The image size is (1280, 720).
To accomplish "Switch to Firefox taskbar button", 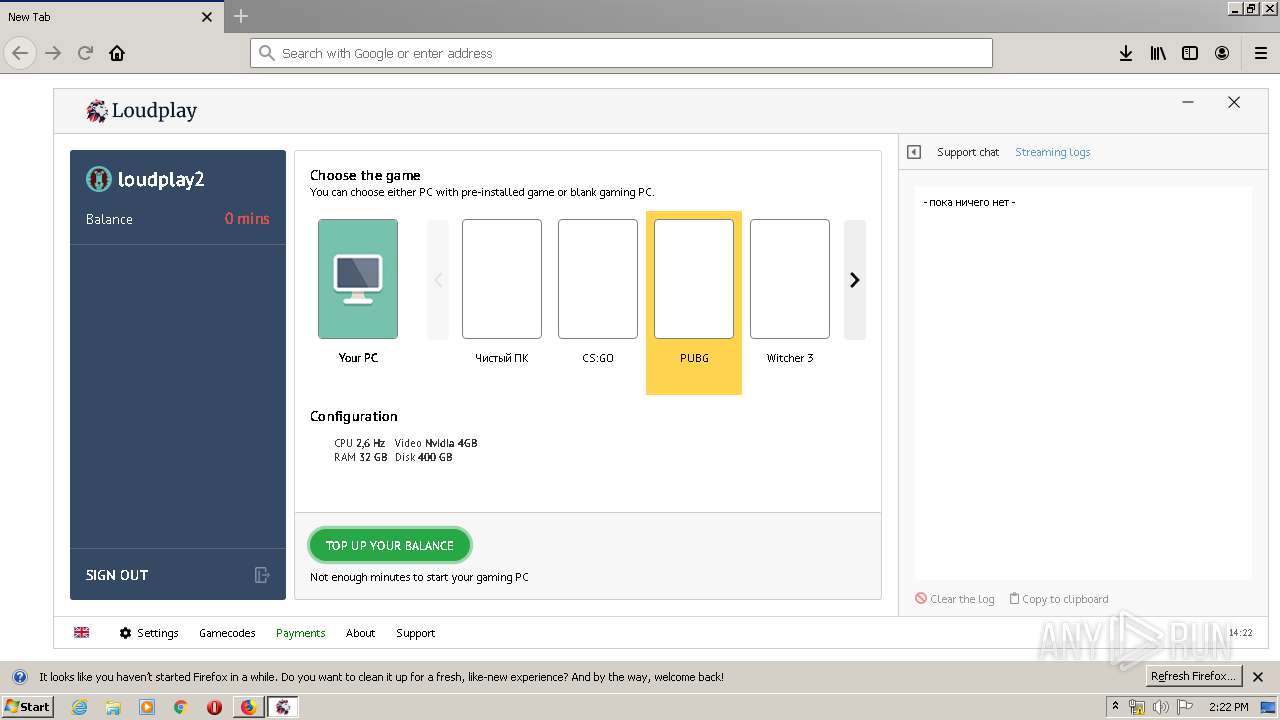I will click(x=249, y=707).
